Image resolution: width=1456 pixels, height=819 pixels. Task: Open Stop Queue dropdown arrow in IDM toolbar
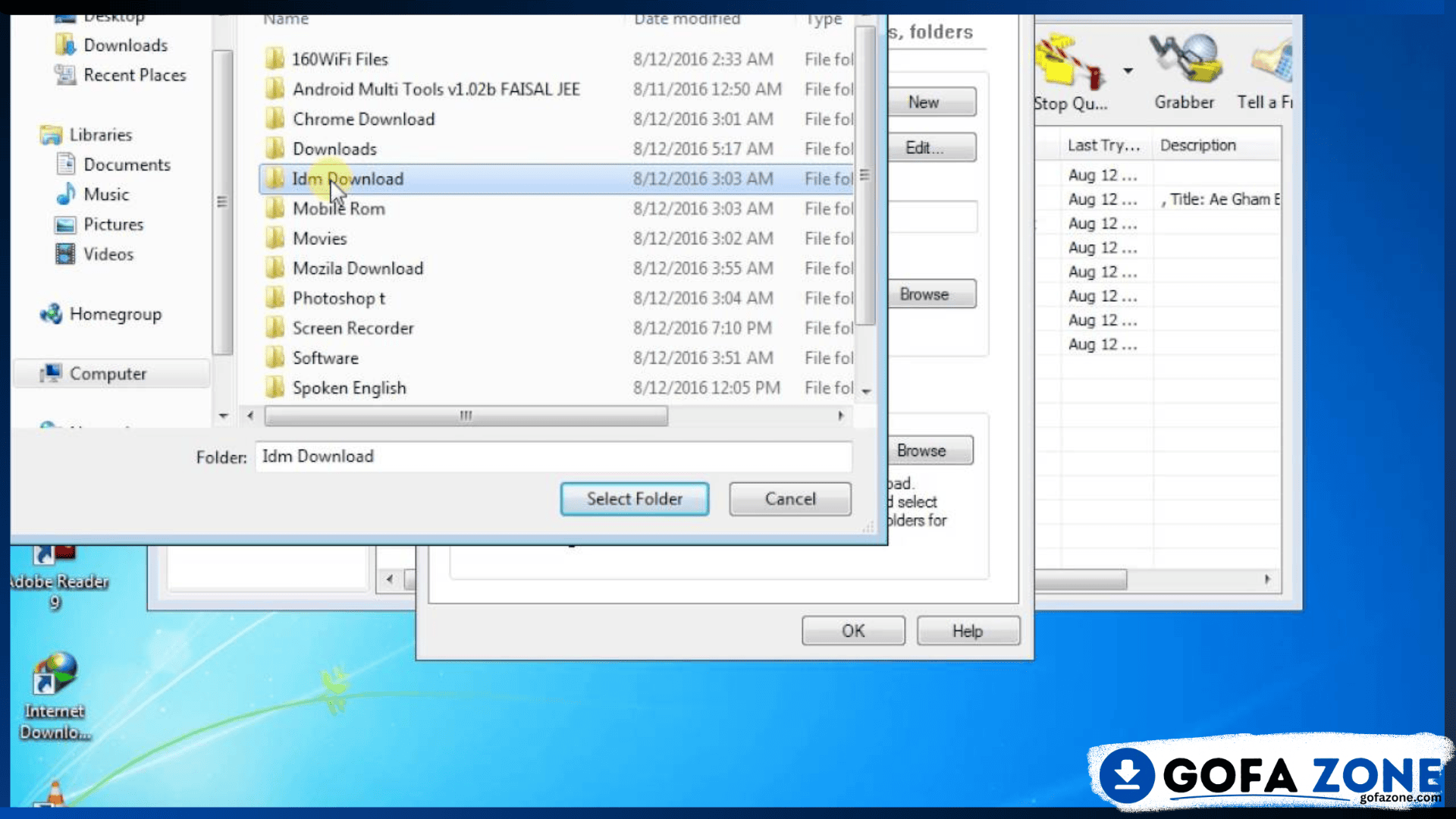[1128, 71]
